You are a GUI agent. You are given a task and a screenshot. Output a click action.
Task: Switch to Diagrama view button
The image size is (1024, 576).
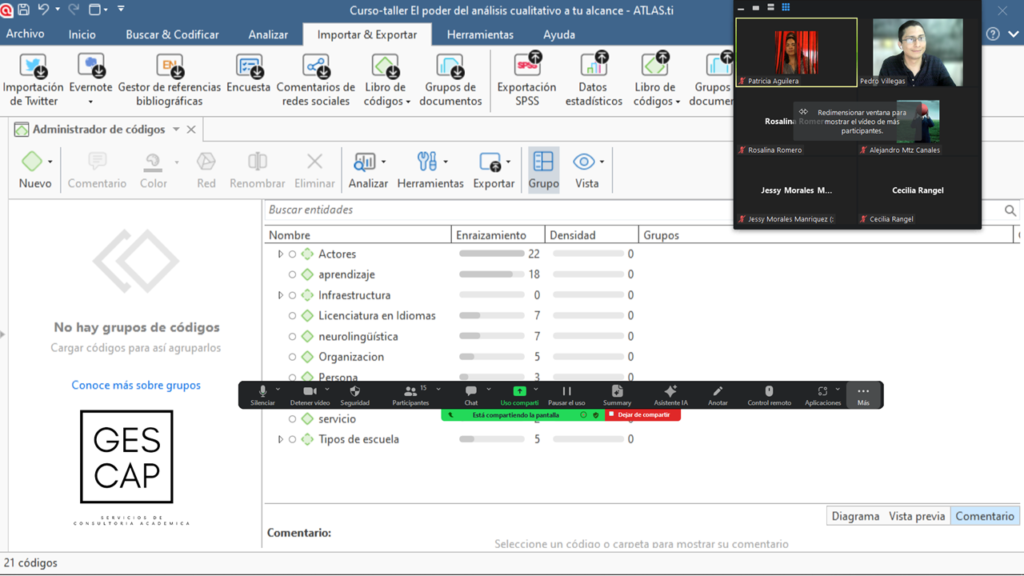pyautogui.click(x=855, y=516)
